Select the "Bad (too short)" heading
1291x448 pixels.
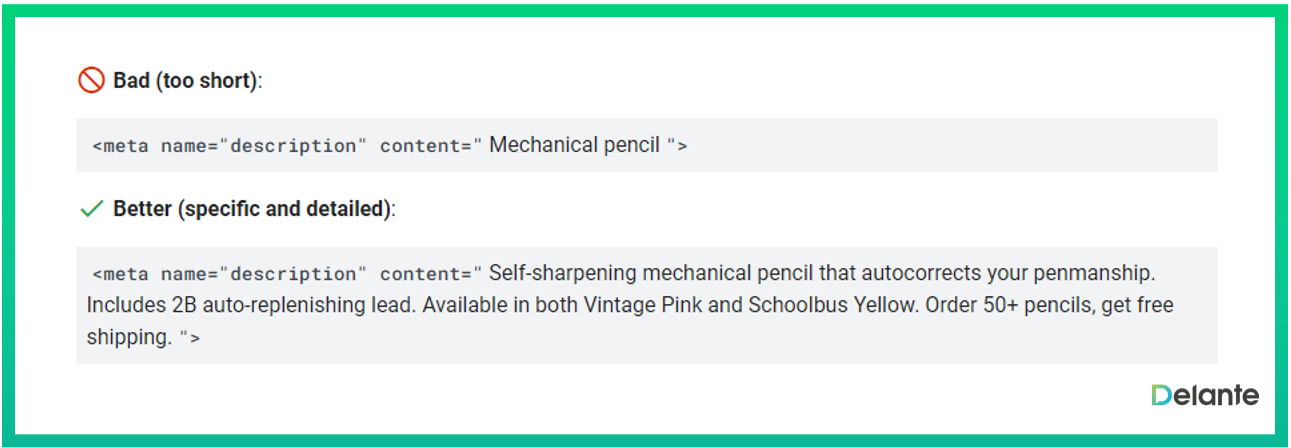coord(186,81)
